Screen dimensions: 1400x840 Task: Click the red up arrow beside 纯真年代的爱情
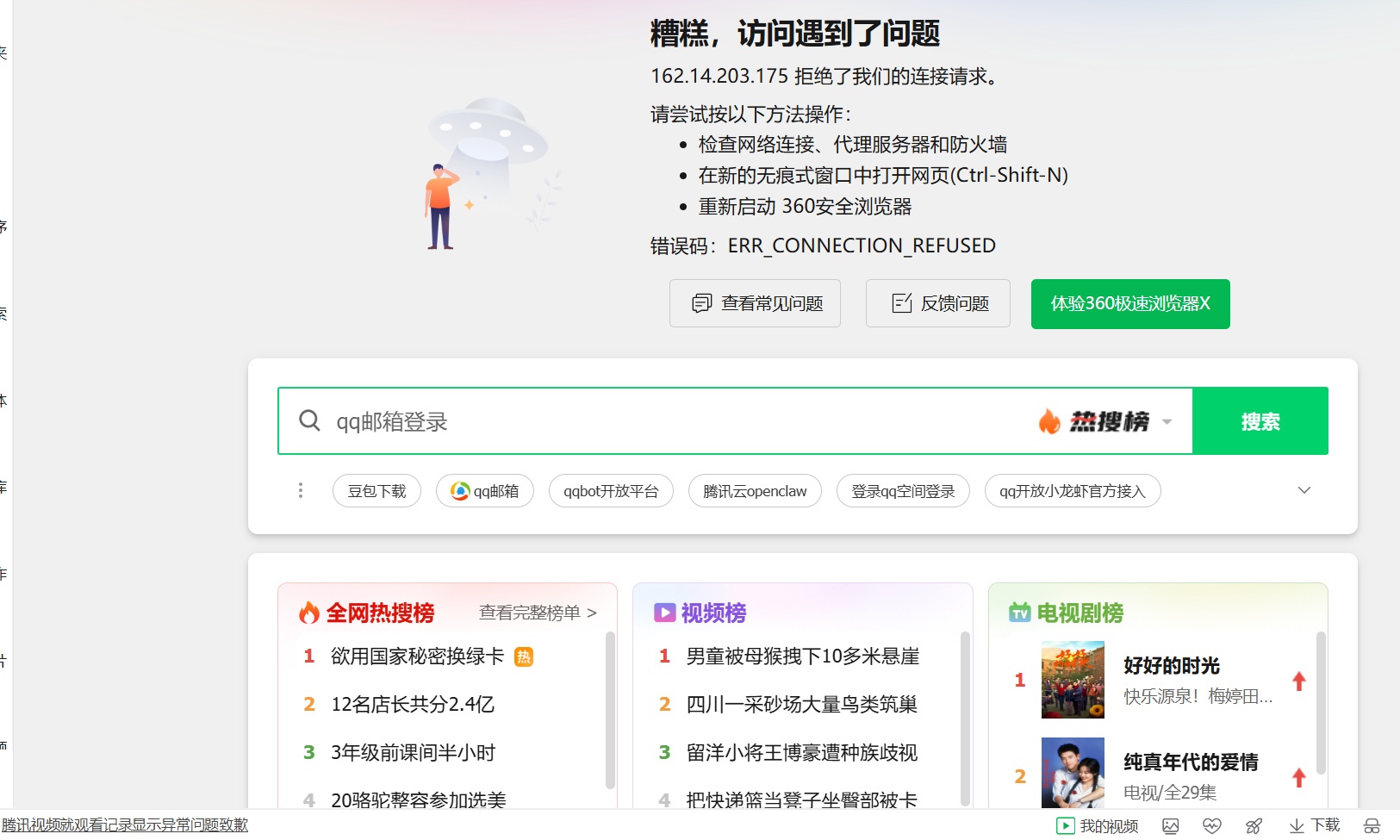[x=1299, y=777]
